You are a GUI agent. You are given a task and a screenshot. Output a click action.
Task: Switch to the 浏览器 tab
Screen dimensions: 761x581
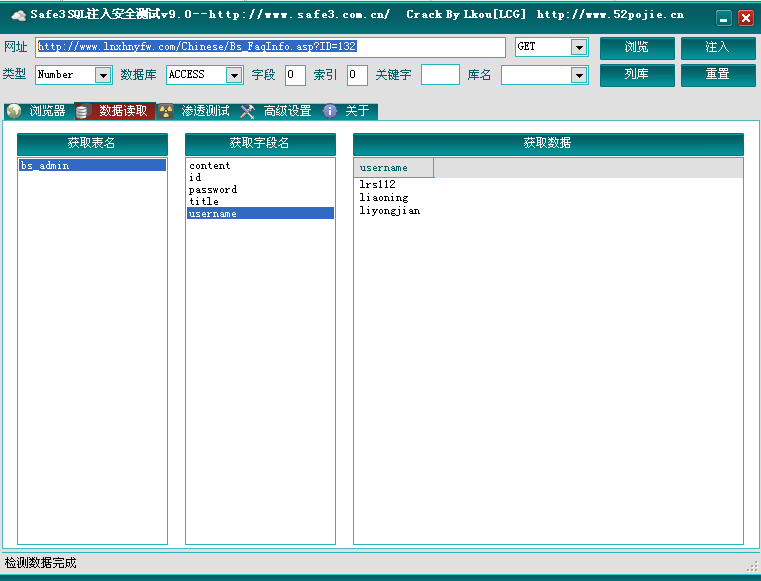pyautogui.click(x=39, y=111)
